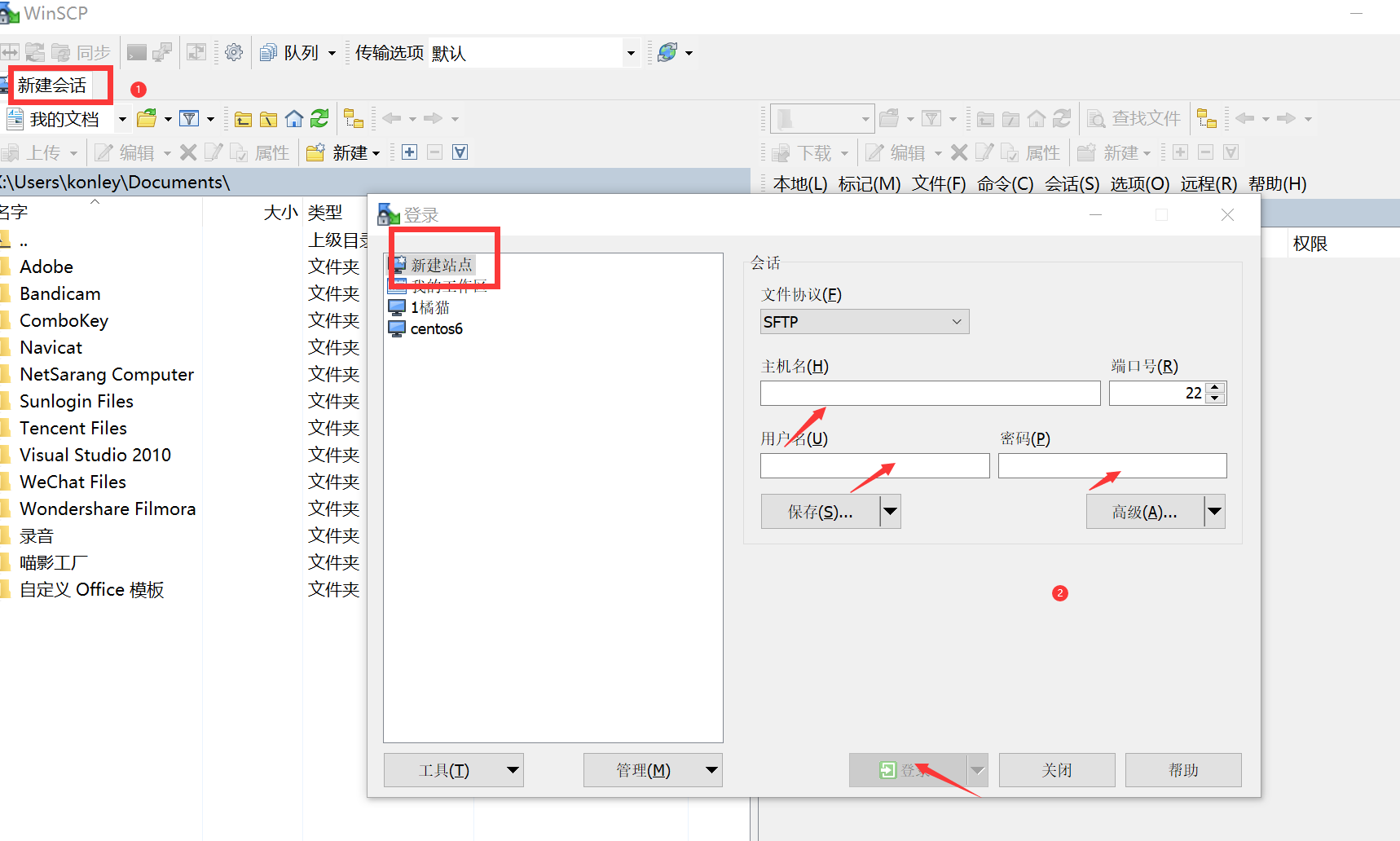
Task: Click the Advanced (高级) button
Action: (x=1145, y=512)
